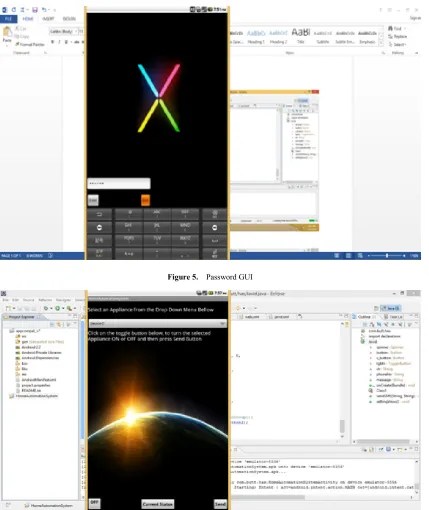The width and height of the screenshot is (429, 510).
Task: Select import declarations in Outline
Action: click(385, 336)
